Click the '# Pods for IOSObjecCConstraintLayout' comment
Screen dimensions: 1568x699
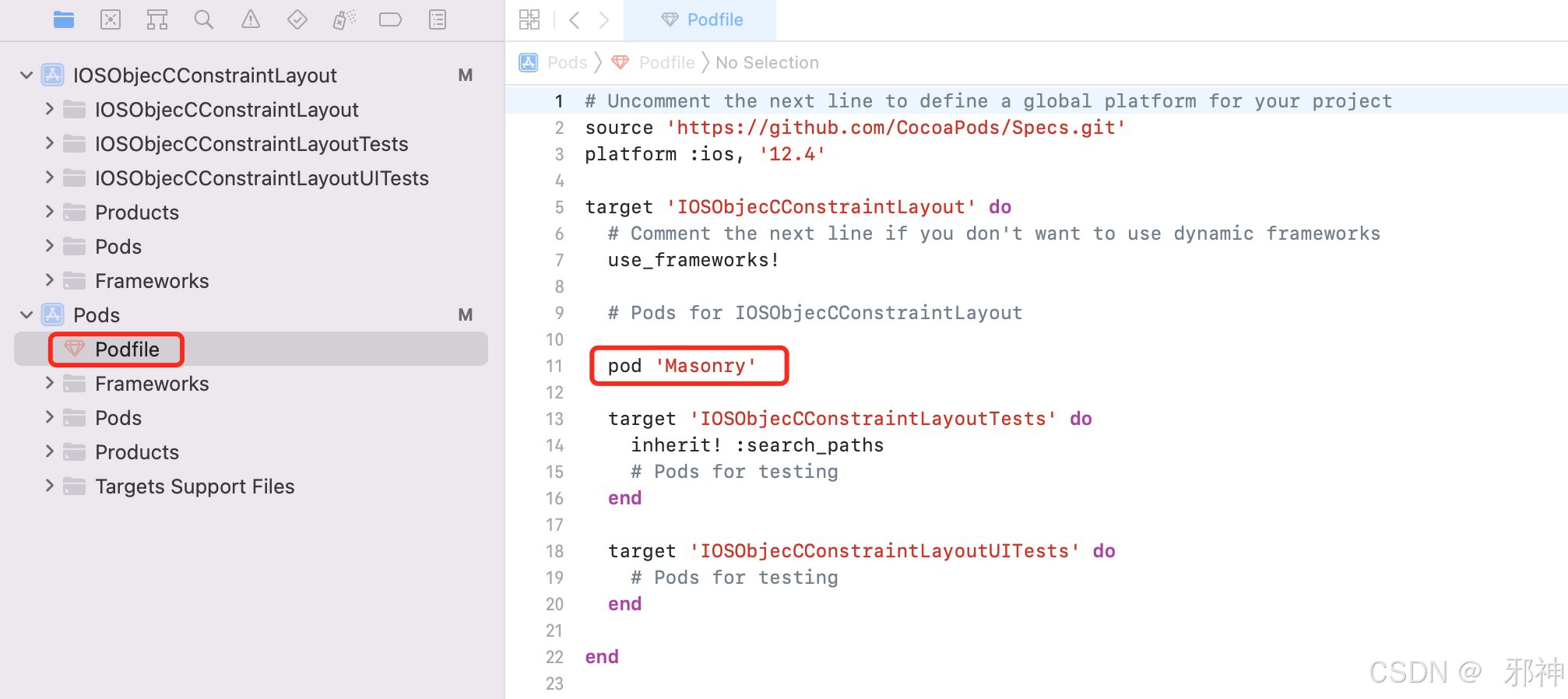click(815, 313)
